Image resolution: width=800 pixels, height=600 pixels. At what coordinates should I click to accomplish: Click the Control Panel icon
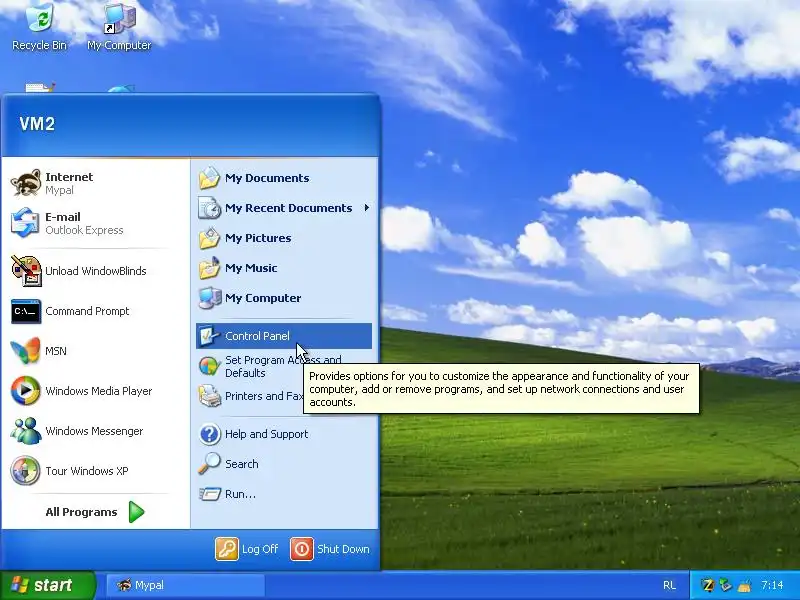(209, 336)
